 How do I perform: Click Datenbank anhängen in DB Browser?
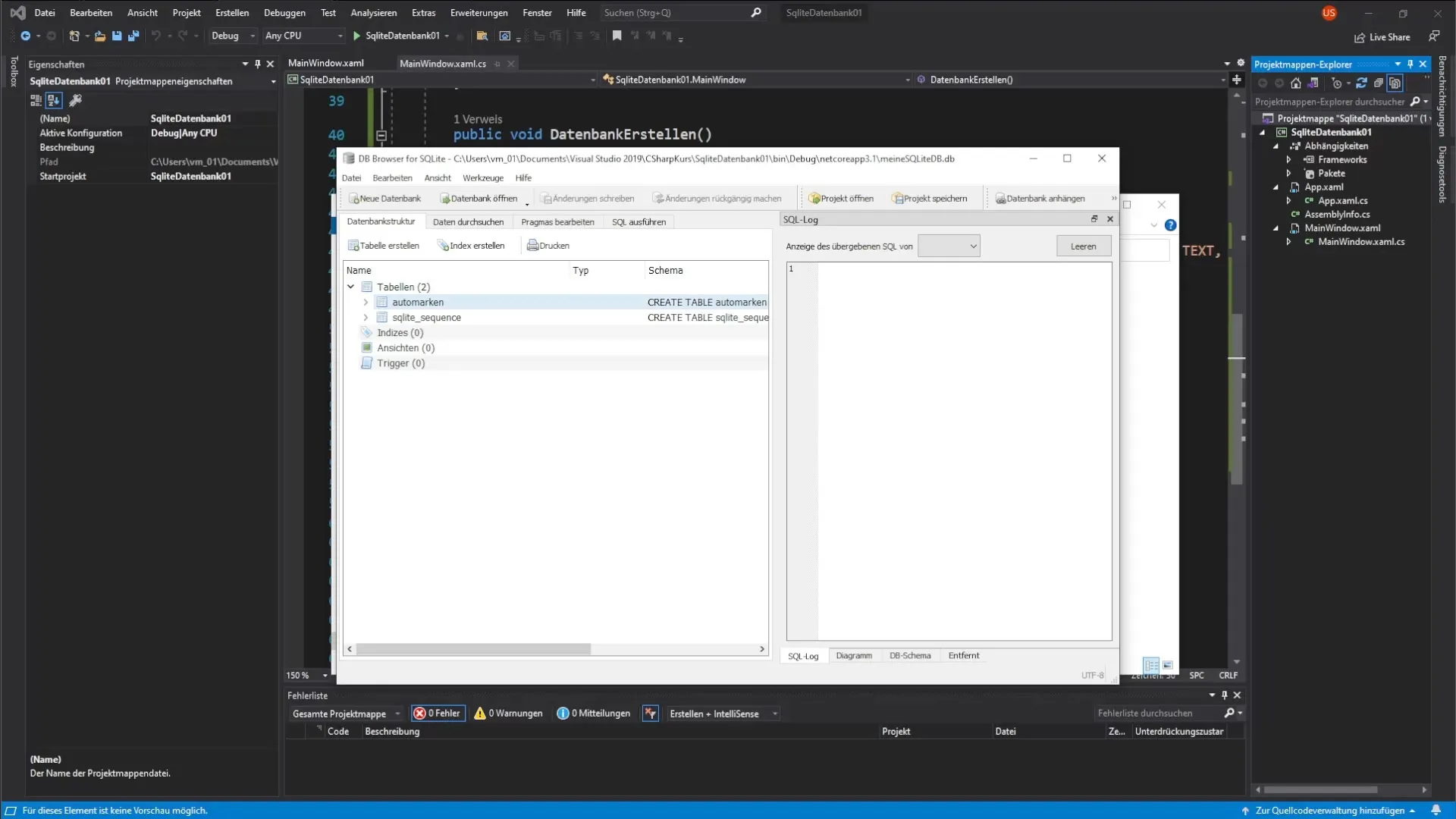[1040, 199]
